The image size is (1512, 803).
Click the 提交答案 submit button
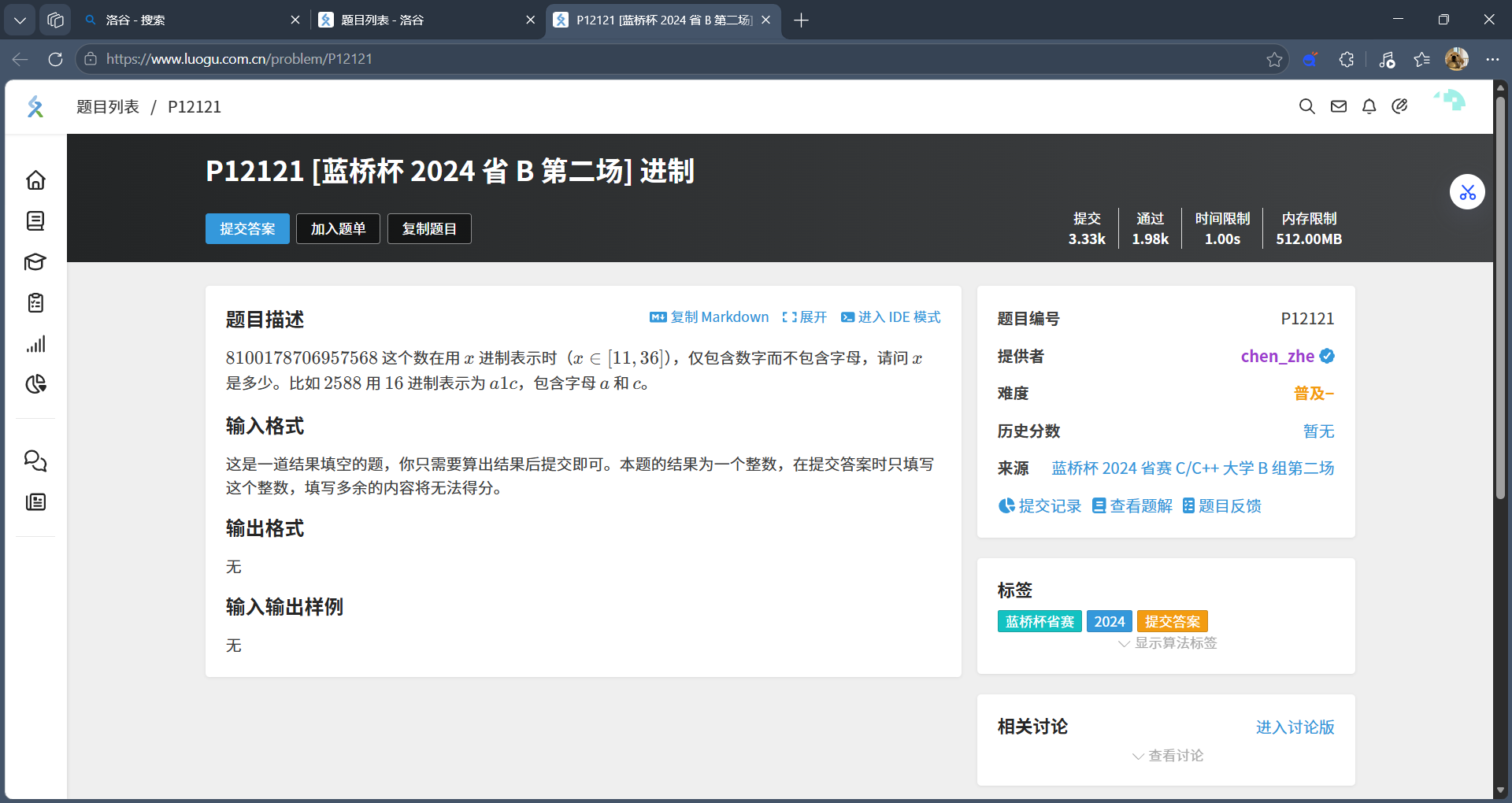[247, 229]
